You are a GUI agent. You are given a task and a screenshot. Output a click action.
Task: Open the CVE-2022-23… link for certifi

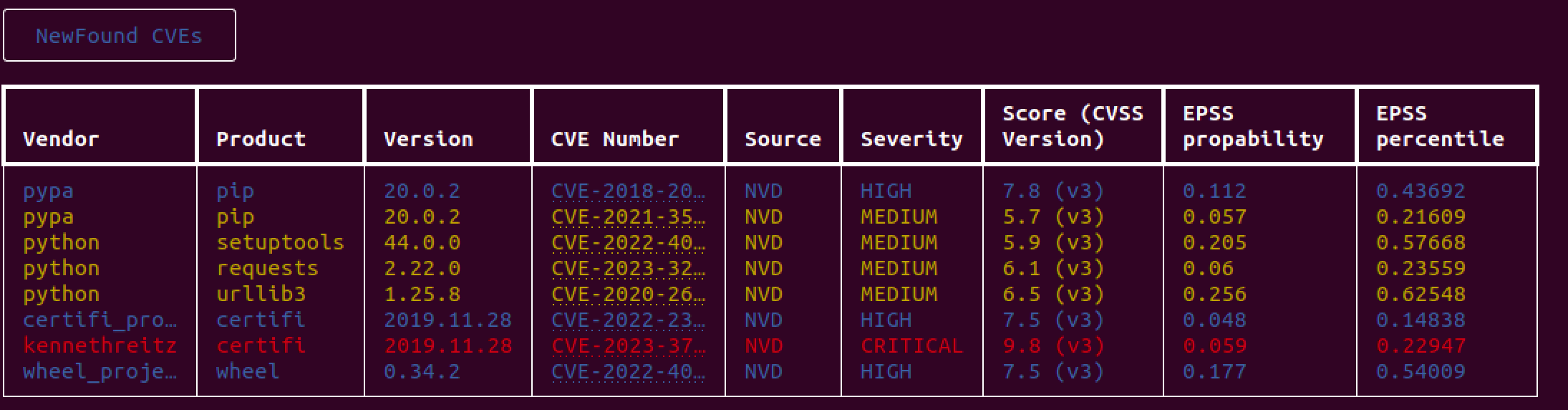pos(628,320)
